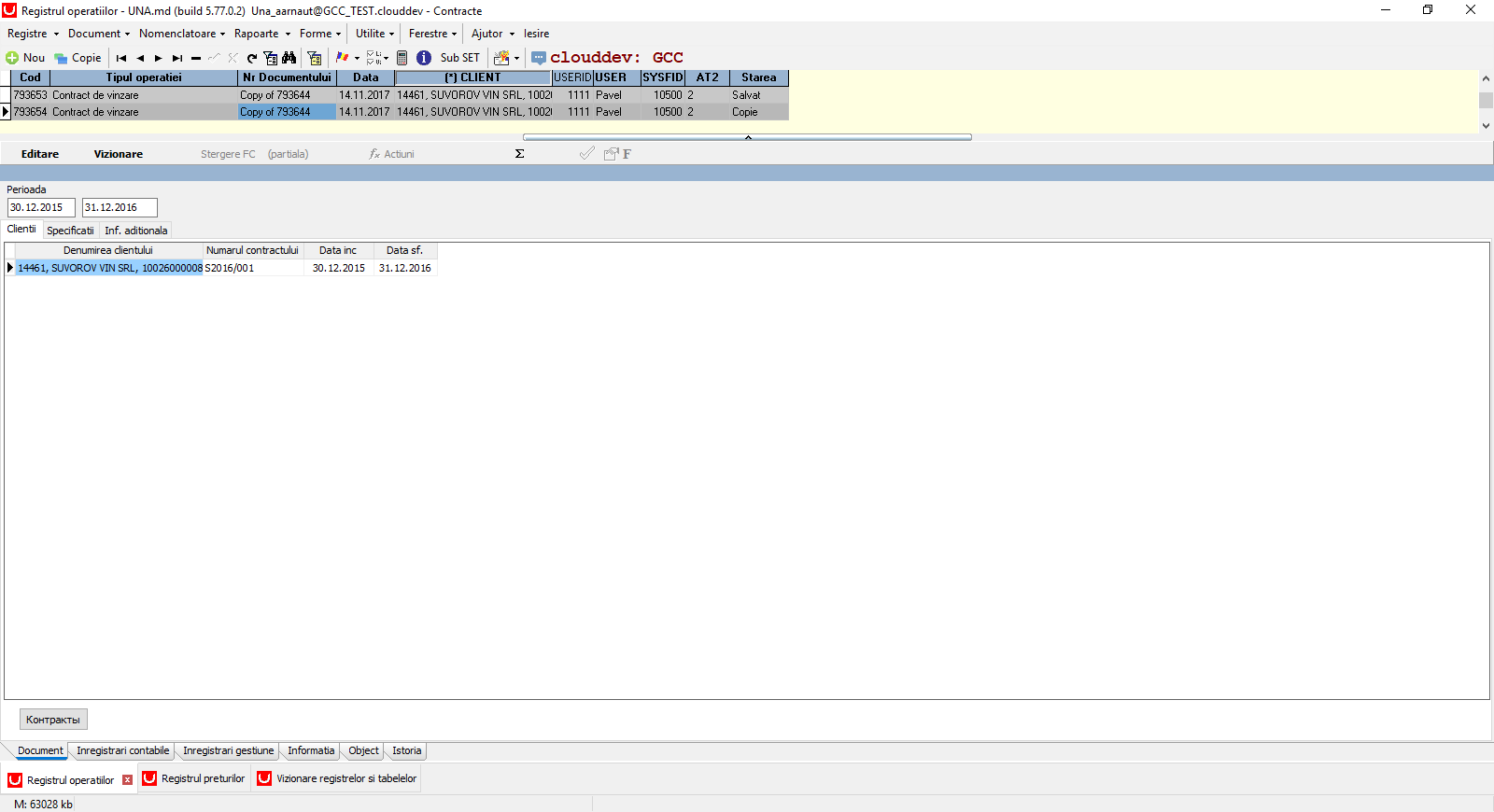Click the Sigma sum icon
This screenshot has width=1494, height=812.
(x=520, y=154)
